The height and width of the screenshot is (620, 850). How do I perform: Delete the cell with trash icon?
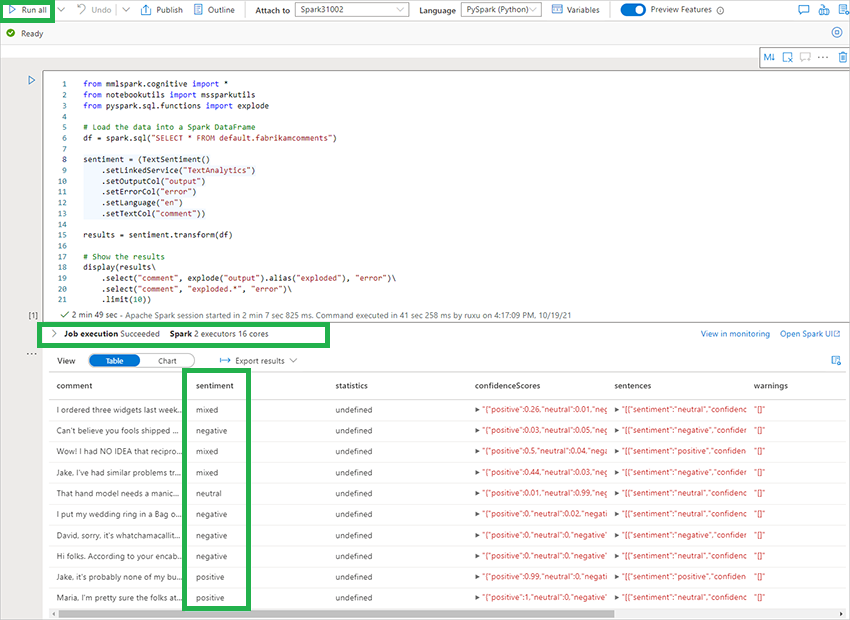click(x=842, y=57)
